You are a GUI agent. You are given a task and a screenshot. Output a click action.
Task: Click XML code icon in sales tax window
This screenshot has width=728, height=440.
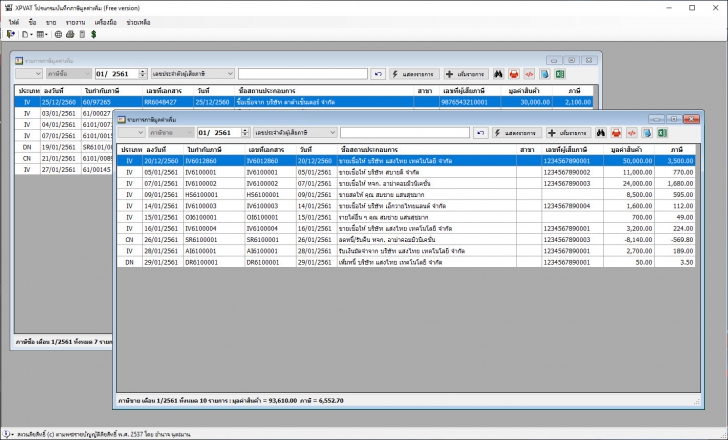(632, 133)
